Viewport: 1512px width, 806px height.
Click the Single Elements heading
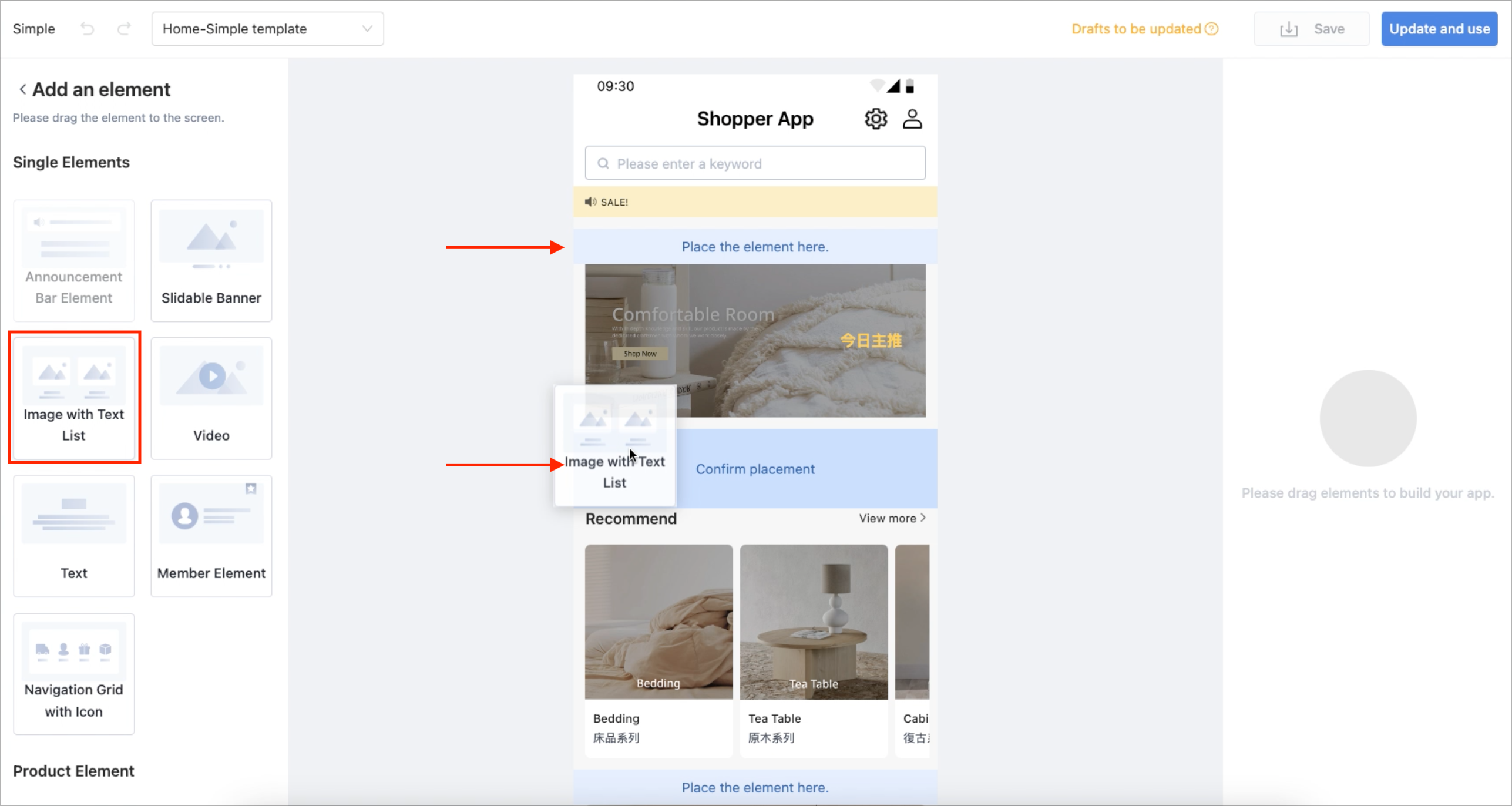pyautogui.click(x=71, y=162)
